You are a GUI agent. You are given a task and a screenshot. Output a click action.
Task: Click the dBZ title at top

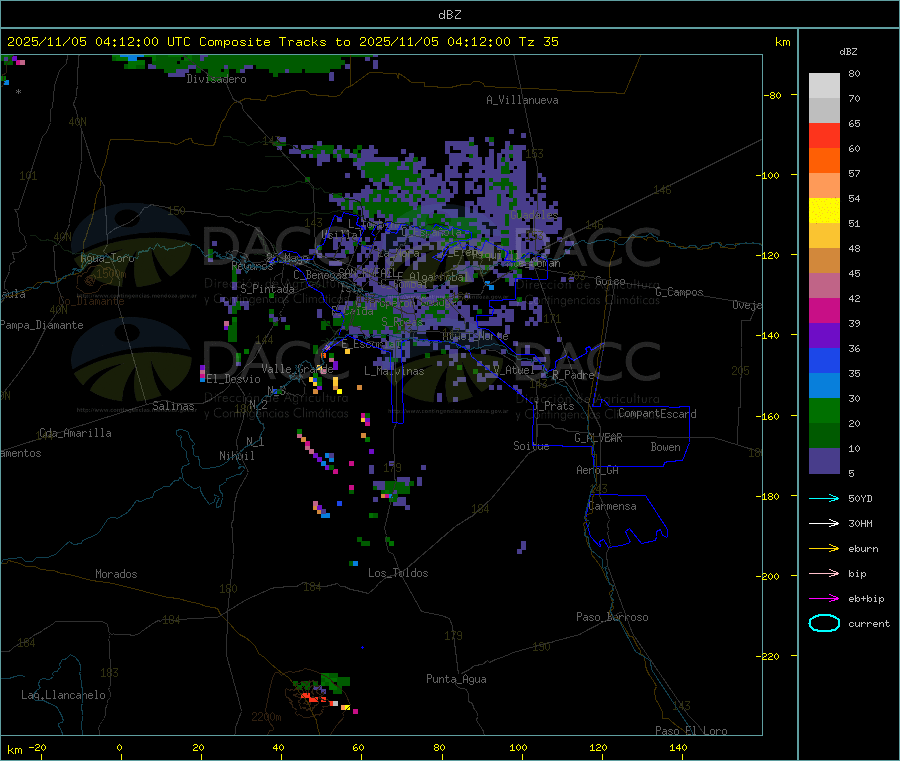point(449,15)
